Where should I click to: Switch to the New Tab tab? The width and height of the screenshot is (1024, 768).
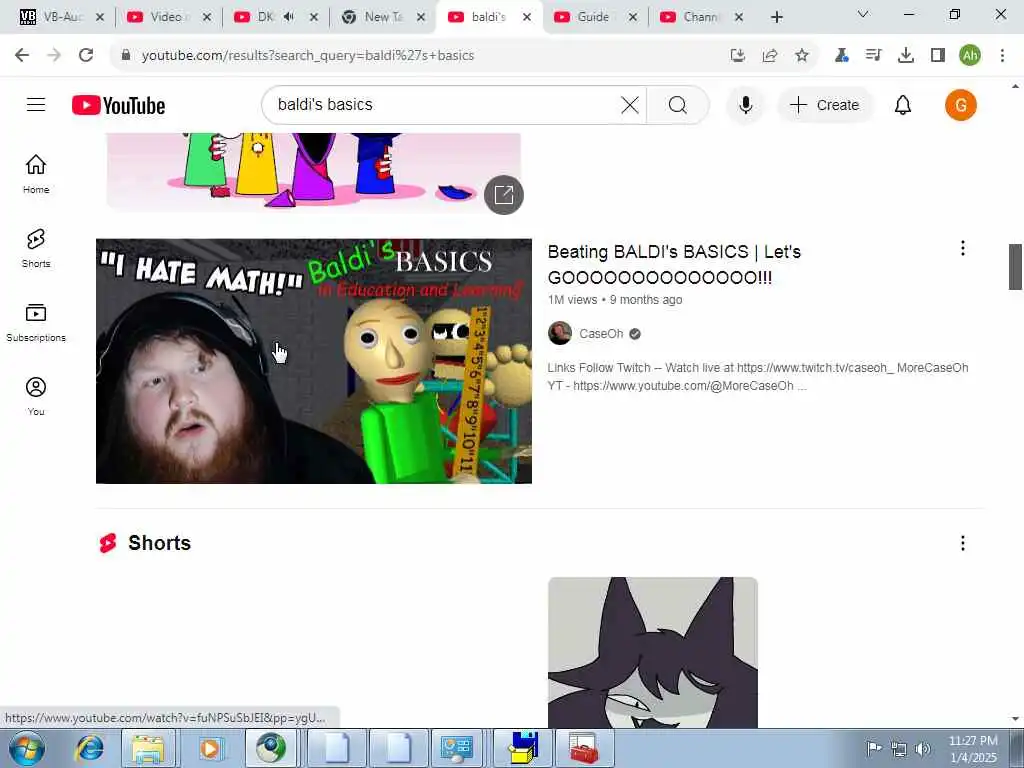[383, 17]
